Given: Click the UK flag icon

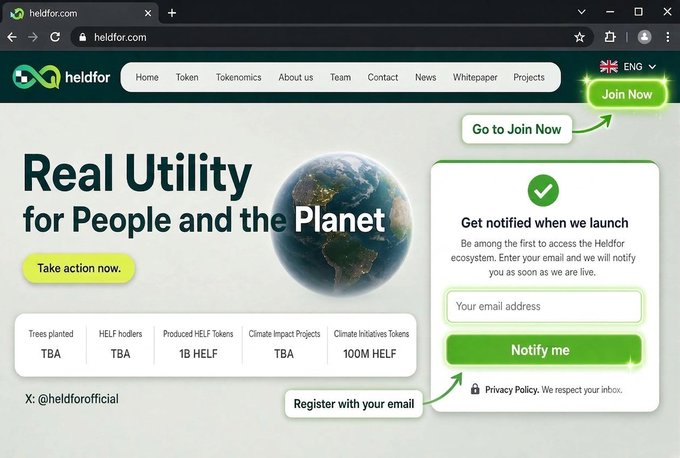Looking at the screenshot, I should tap(609, 67).
